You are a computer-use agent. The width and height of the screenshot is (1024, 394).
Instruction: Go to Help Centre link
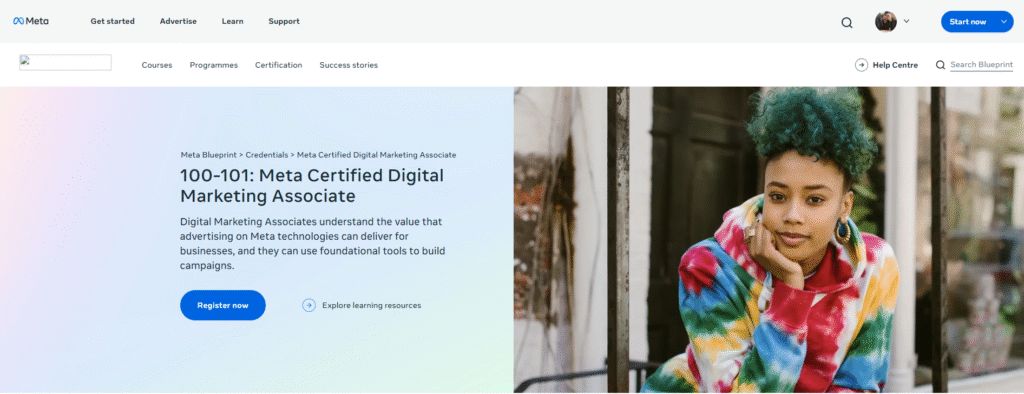(x=895, y=65)
